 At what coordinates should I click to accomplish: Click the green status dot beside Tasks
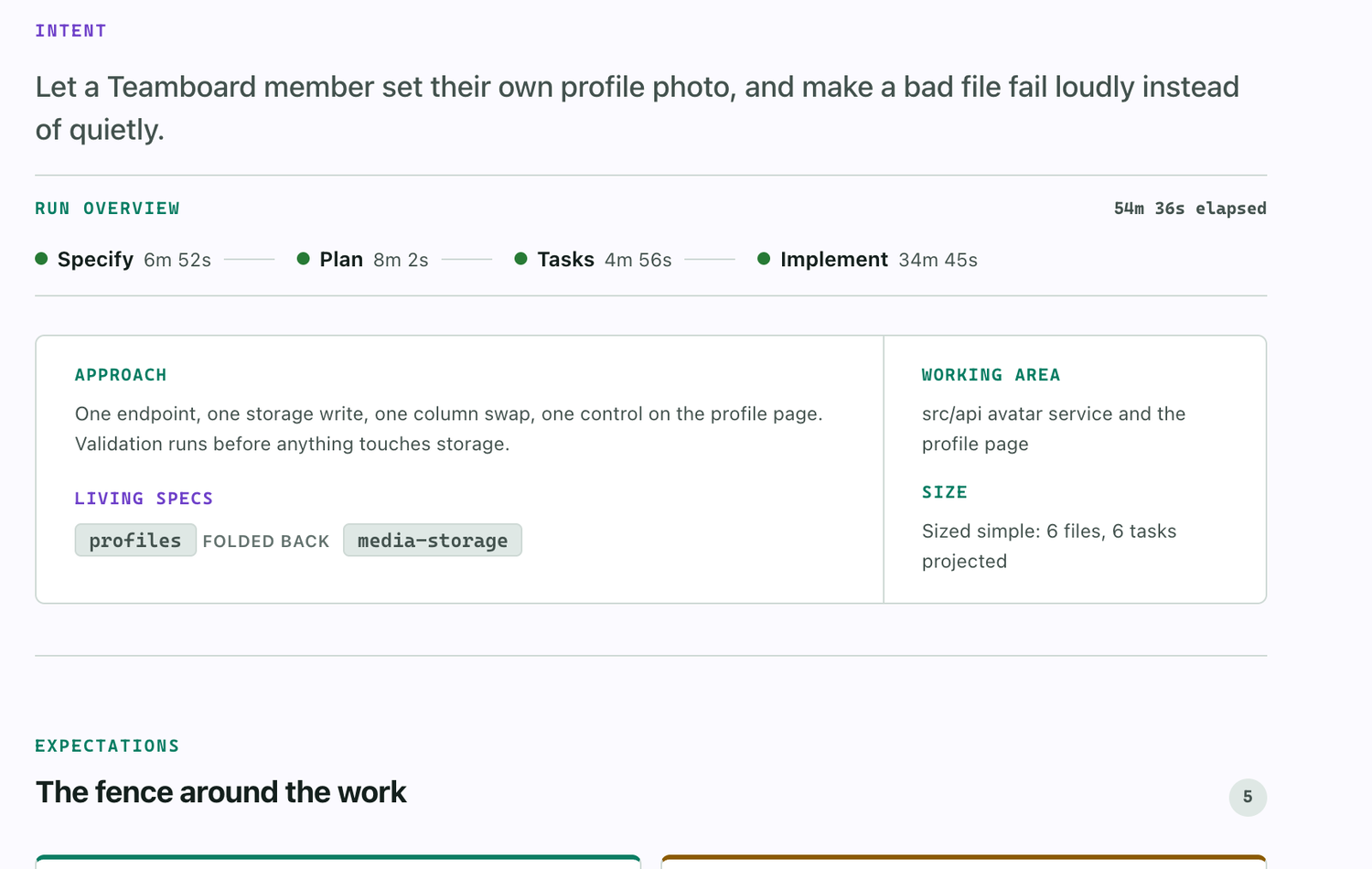point(521,259)
